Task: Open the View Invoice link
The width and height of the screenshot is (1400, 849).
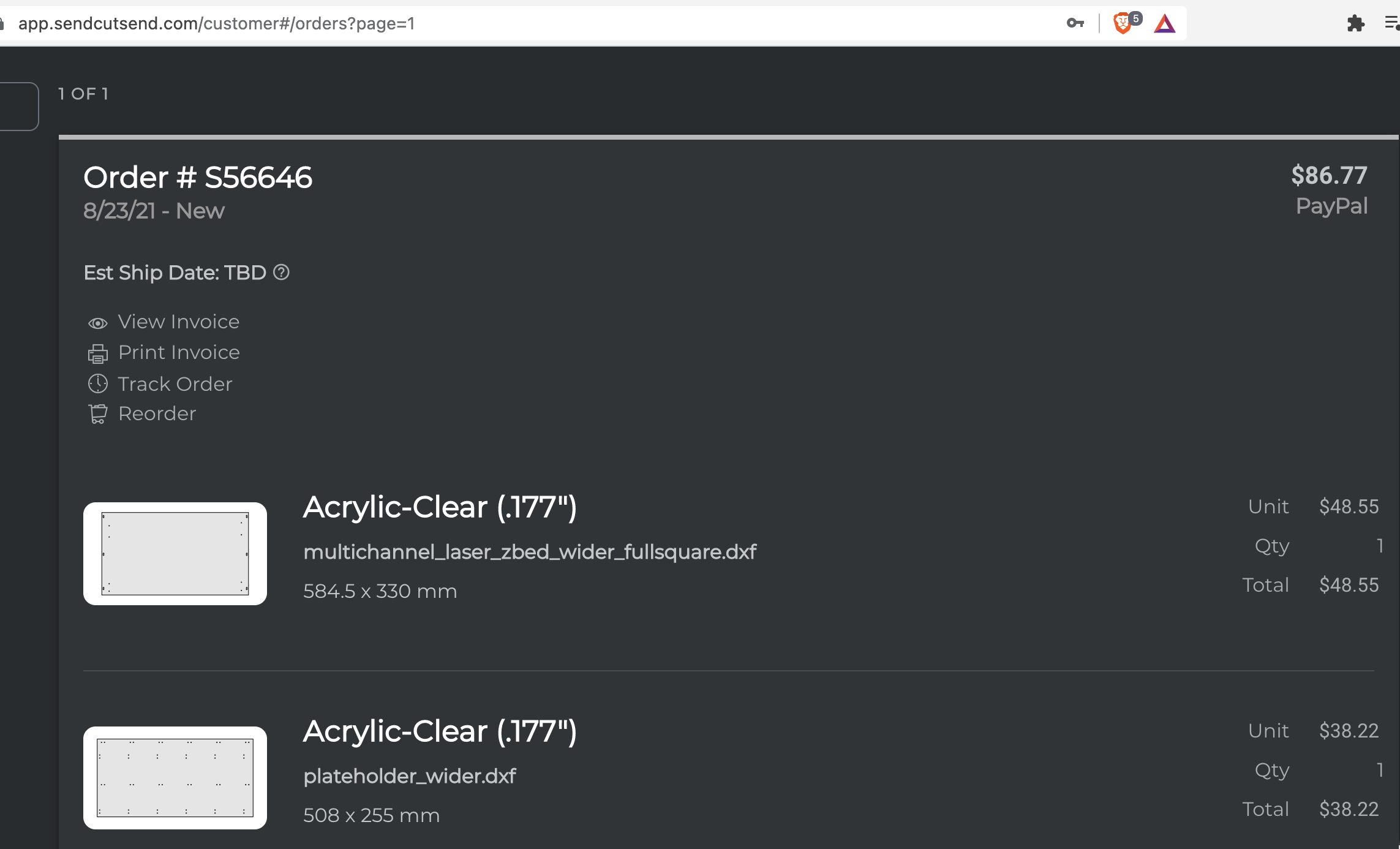Action: [x=179, y=322]
